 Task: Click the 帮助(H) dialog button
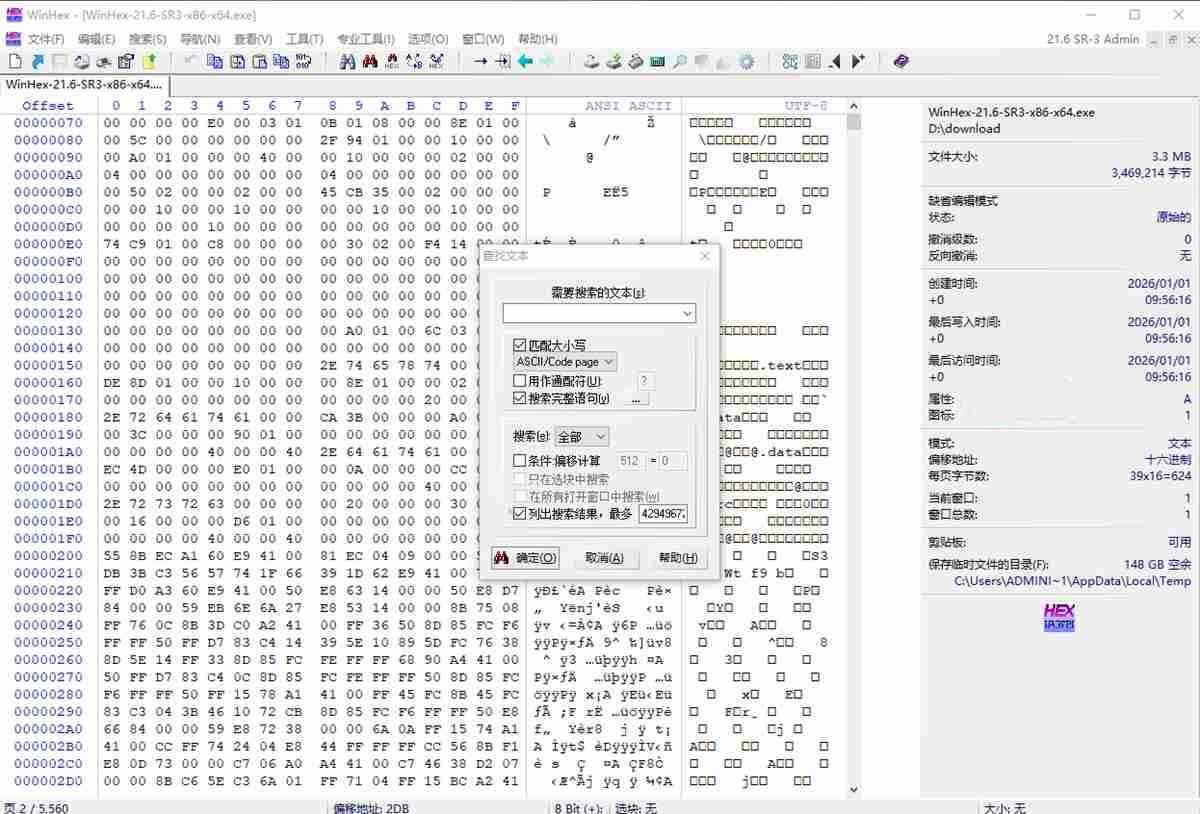coord(677,558)
